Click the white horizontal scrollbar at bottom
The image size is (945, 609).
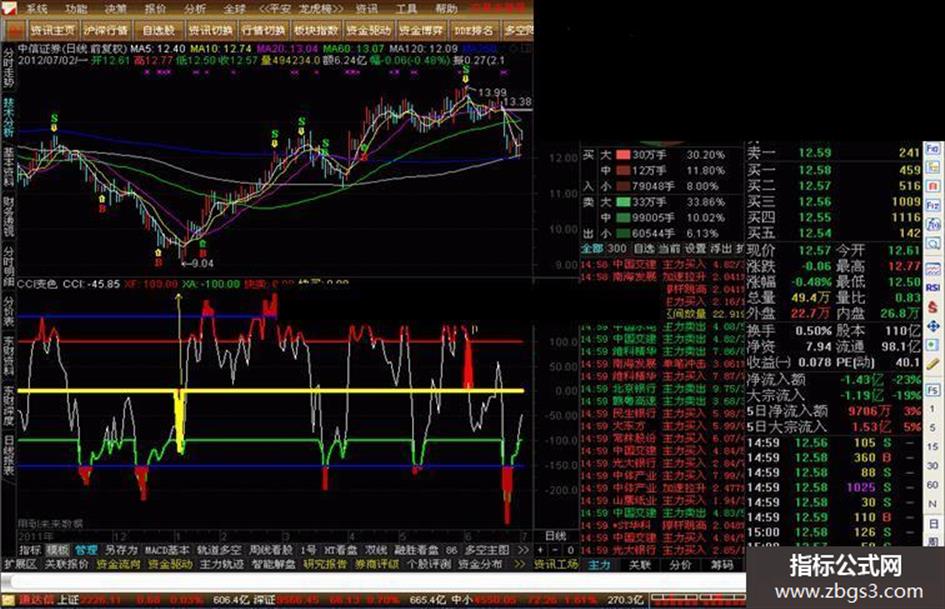click(374, 582)
